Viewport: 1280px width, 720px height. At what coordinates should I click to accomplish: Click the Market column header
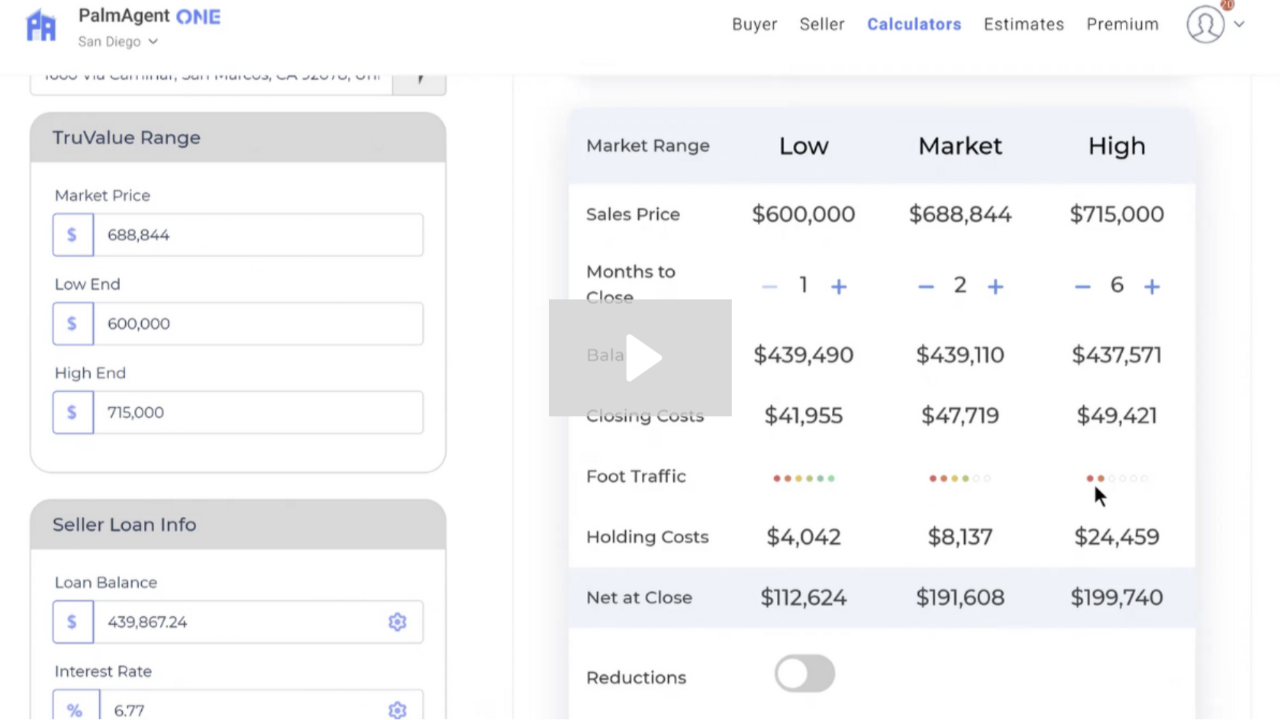(x=960, y=146)
